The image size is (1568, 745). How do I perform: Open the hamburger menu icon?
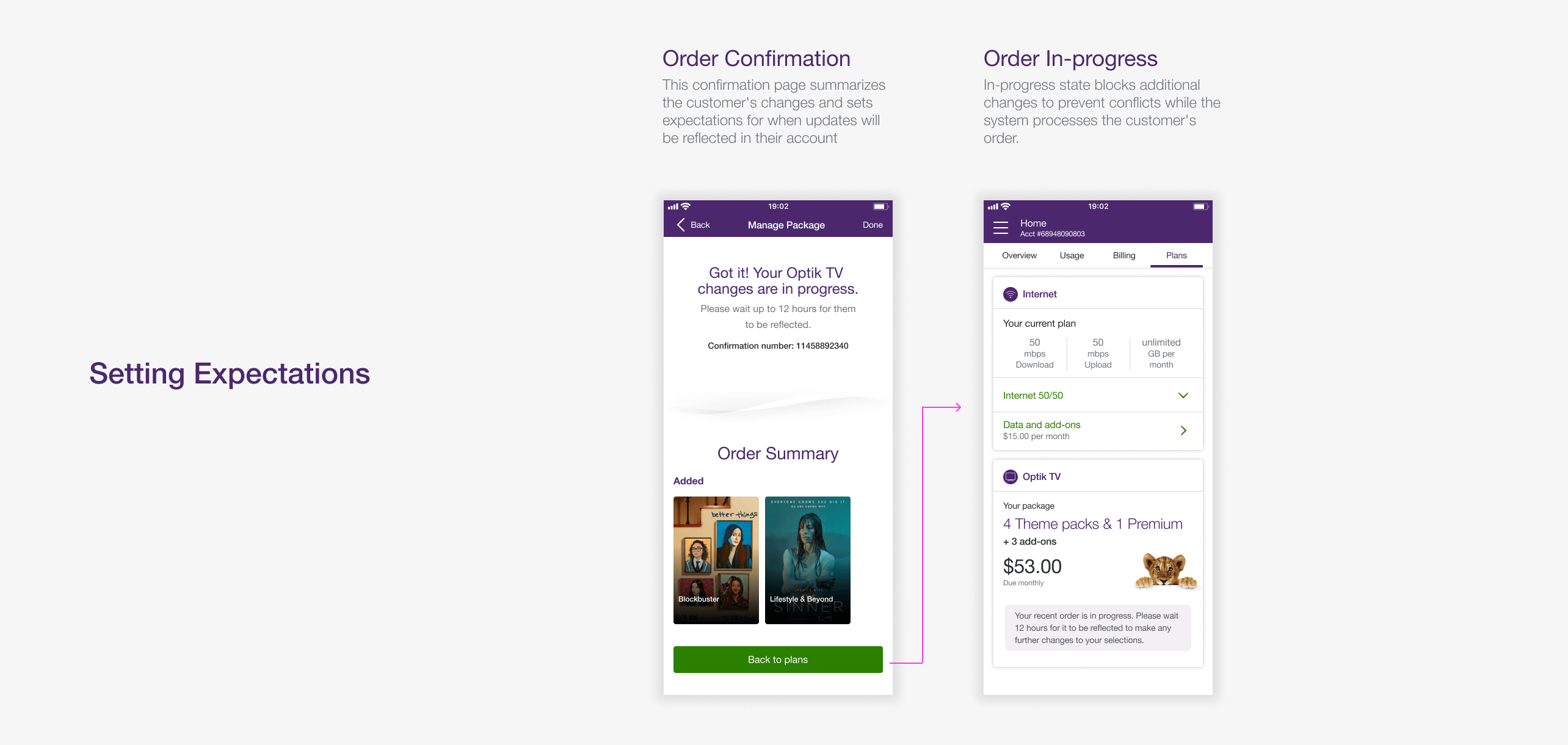point(1000,228)
